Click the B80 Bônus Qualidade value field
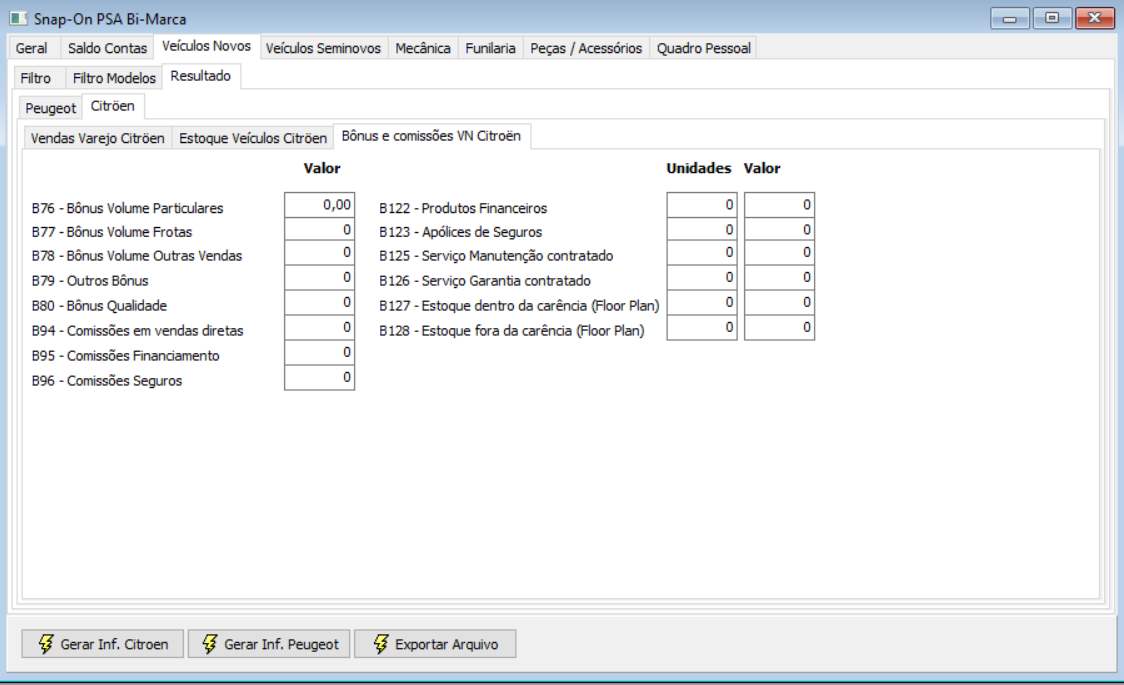Screen dimensions: 1124x685 (320, 302)
